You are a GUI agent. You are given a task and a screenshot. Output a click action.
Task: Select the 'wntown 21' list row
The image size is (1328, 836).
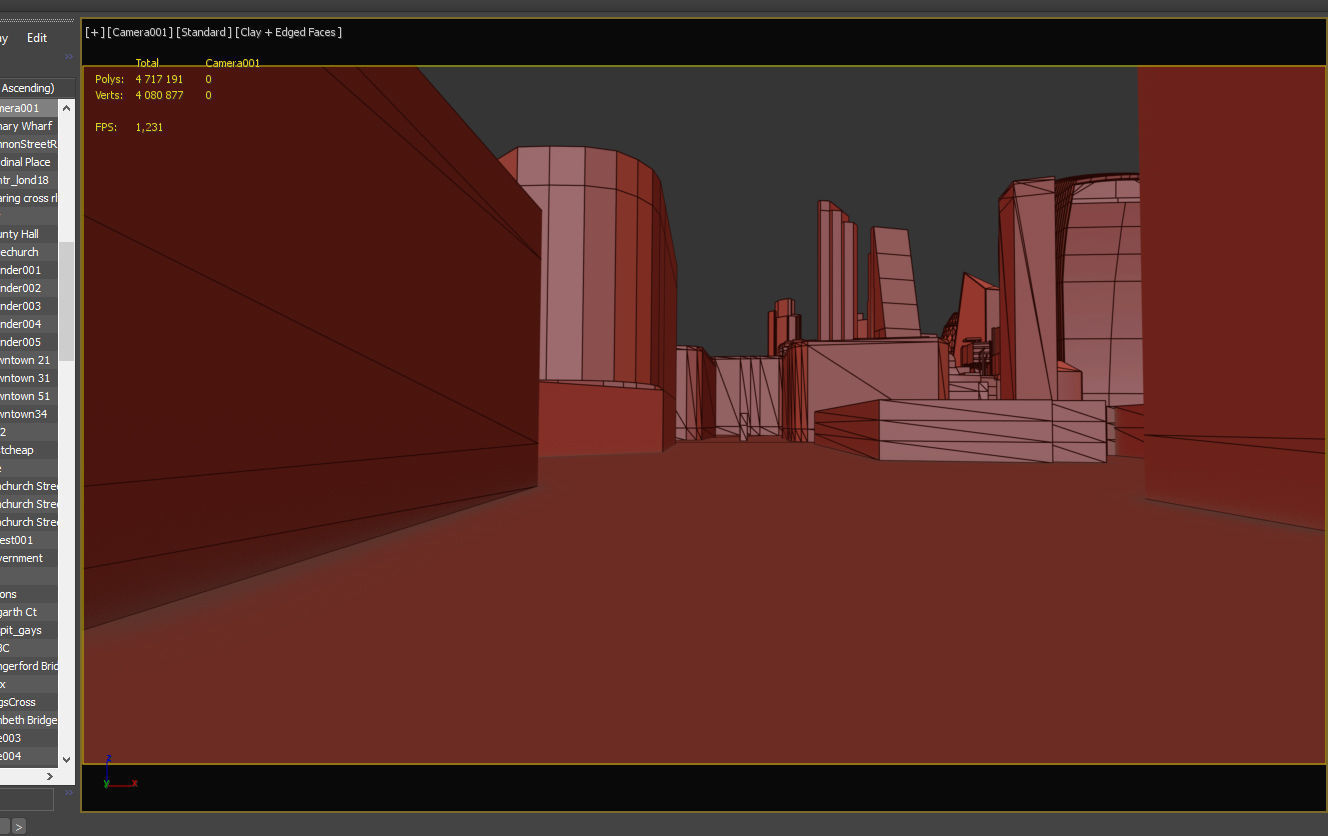(29, 360)
